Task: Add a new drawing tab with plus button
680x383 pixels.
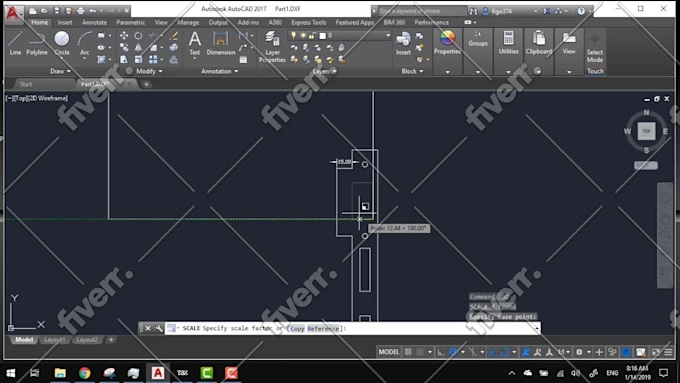Action: pos(147,84)
